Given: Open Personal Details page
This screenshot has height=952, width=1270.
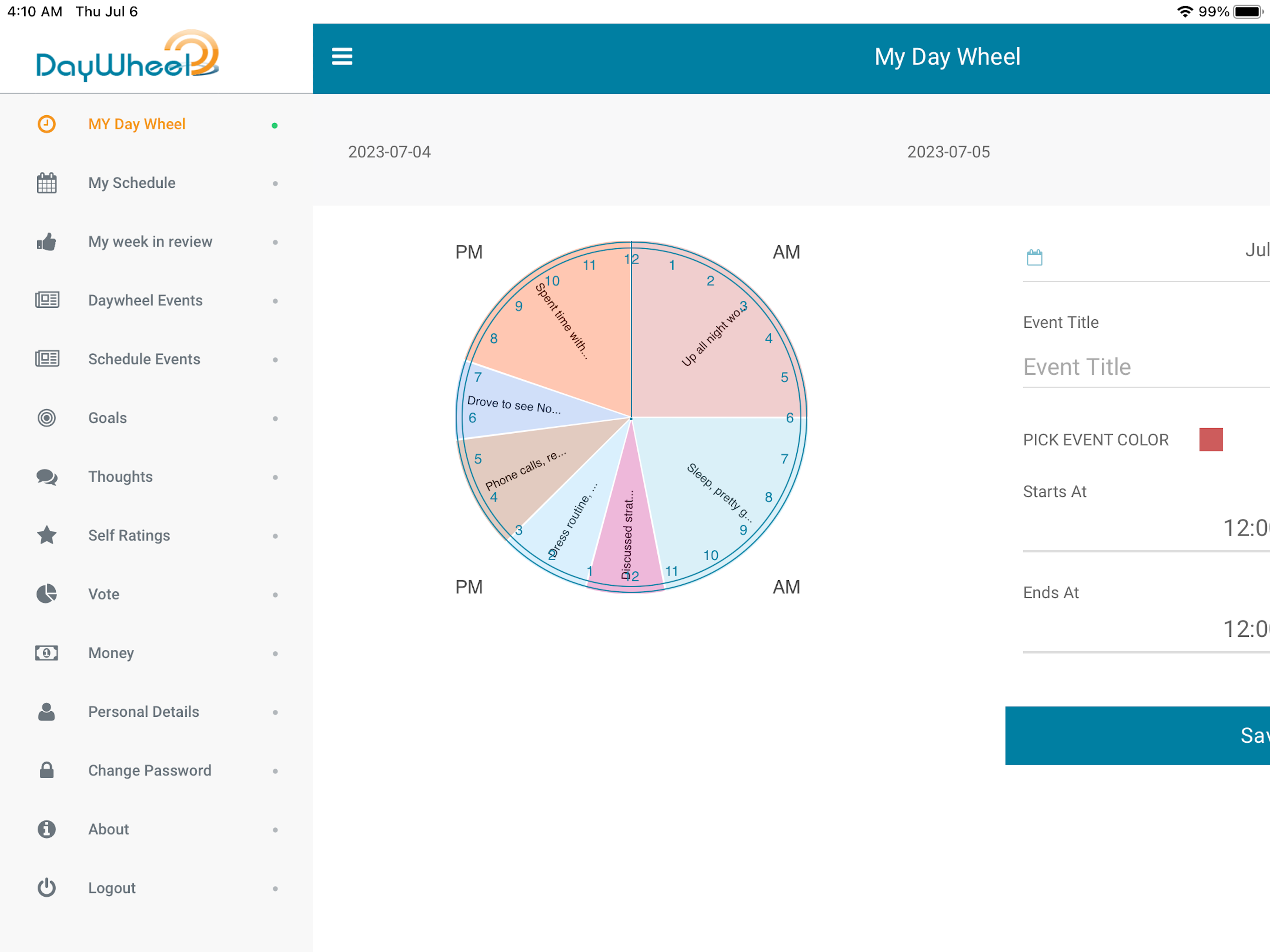Looking at the screenshot, I should click(144, 711).
